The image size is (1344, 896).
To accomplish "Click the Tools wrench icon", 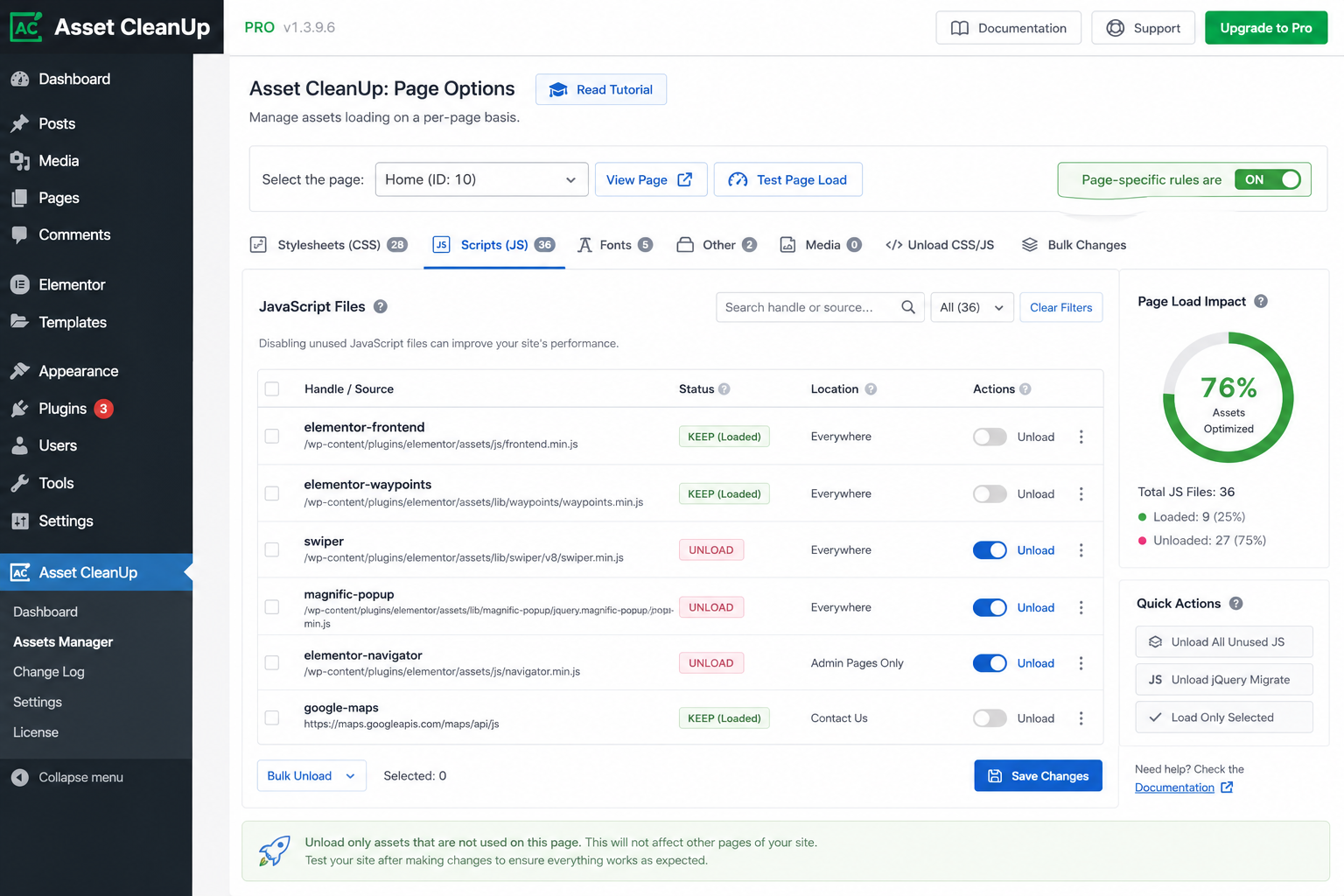I will click(x=20, y=483).
